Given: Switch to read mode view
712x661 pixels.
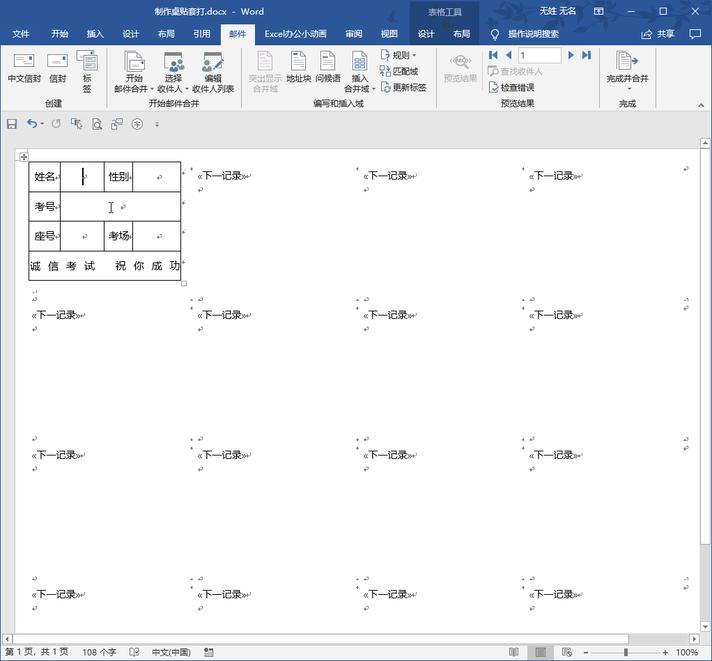Looking at the screenshot, I should pos(514,652).
